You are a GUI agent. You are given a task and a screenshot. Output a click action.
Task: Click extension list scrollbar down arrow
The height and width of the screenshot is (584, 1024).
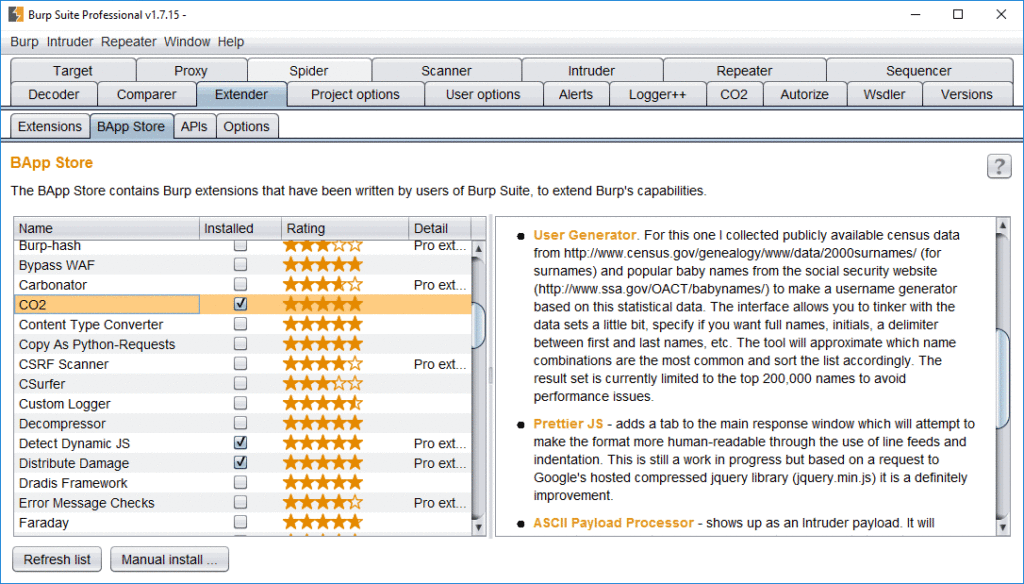[x=479, y=527]
